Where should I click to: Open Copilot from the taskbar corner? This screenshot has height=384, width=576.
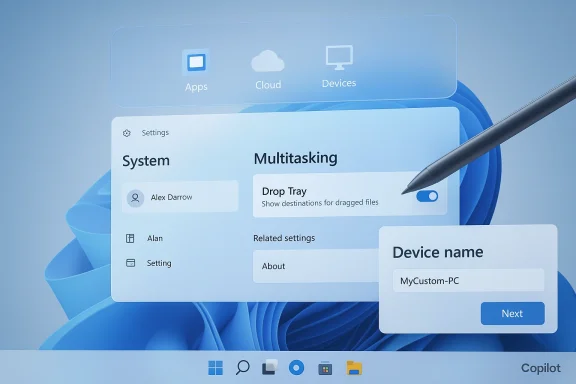pos(540,368)
